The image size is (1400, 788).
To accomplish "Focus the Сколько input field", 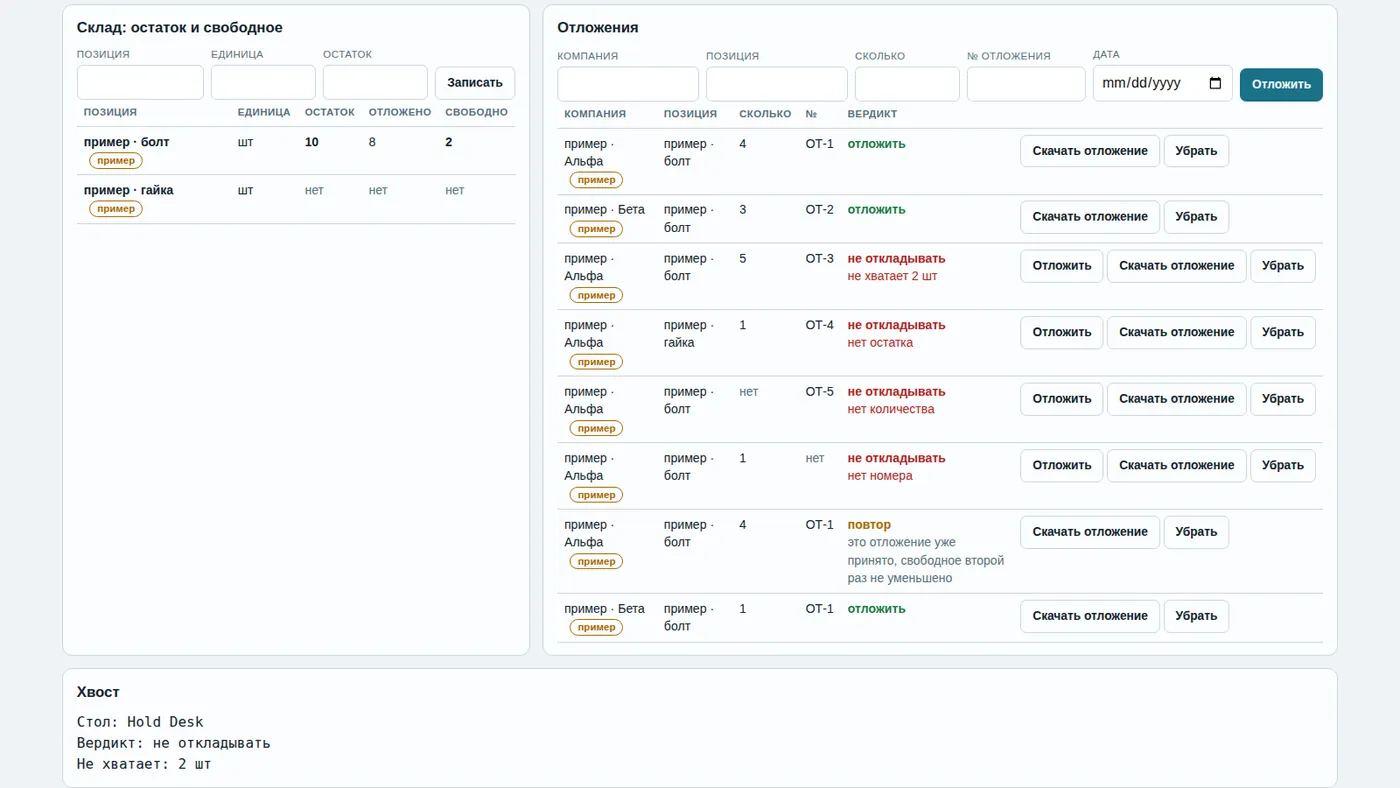I will (907, 84).
